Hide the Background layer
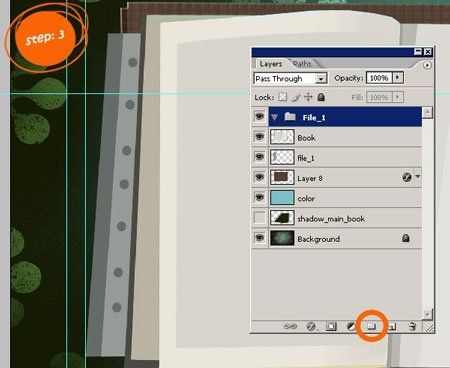The height and width of the screenshot is (368, 450). [x=260, y=238]
